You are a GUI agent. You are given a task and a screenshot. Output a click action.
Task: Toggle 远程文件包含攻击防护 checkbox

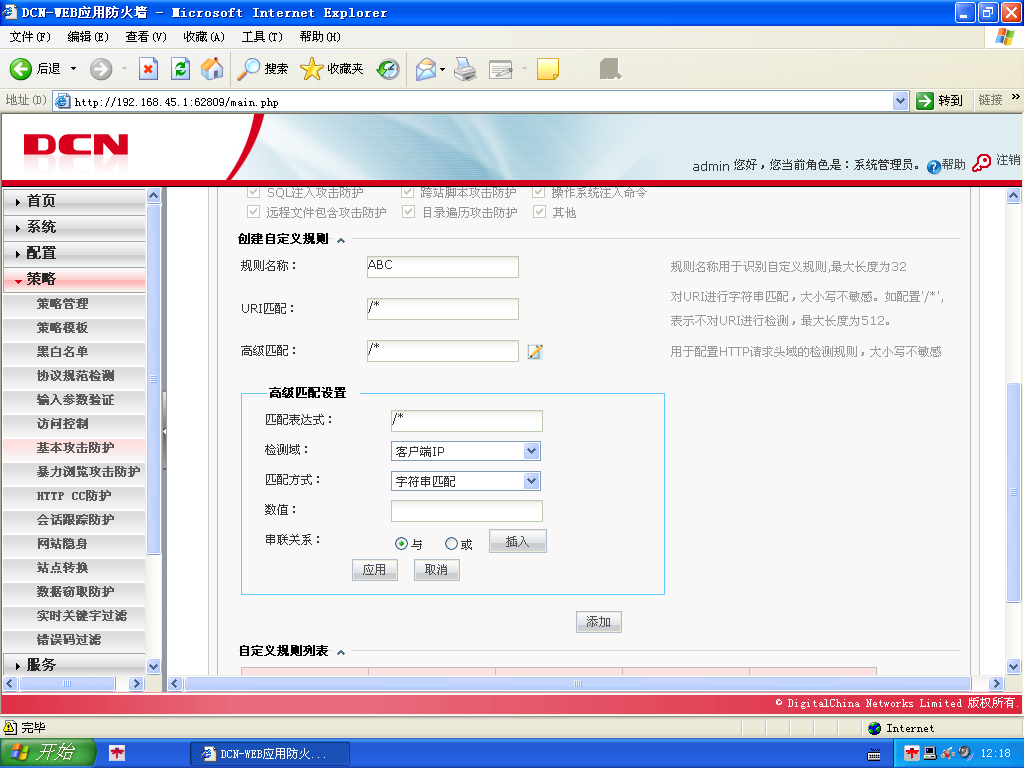(253, 212)
